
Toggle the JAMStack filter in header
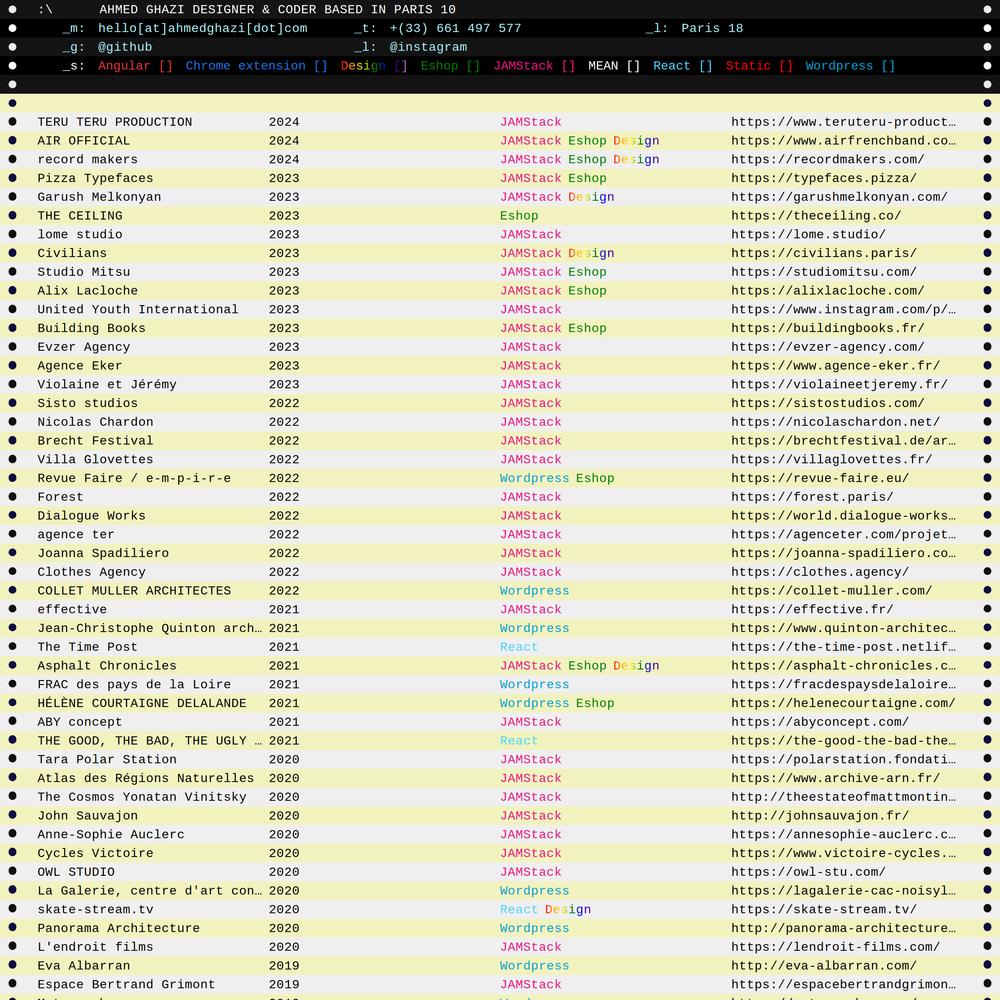click(534, 66)
